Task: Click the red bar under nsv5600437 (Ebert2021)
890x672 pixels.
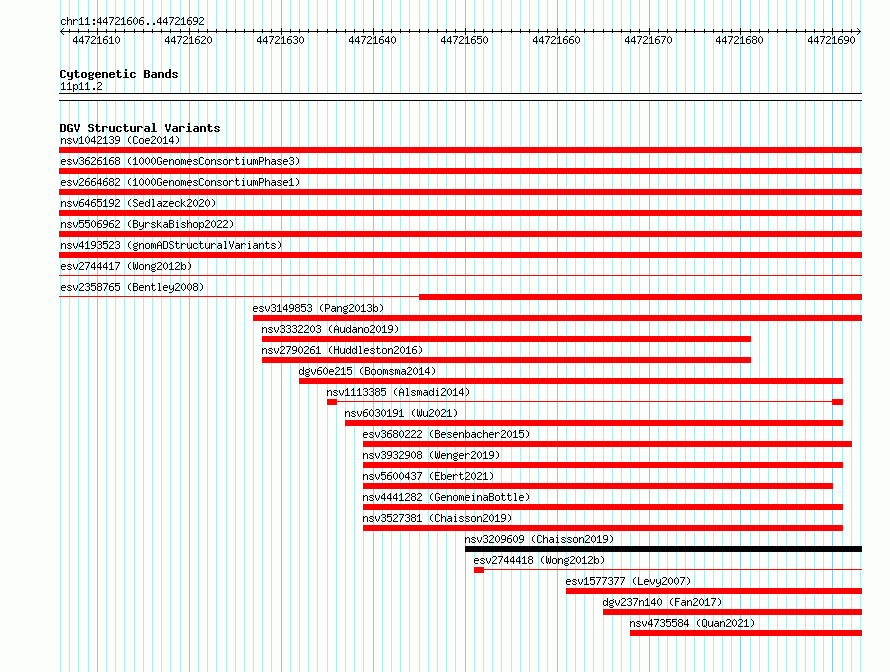Action: tap(598, 486)
